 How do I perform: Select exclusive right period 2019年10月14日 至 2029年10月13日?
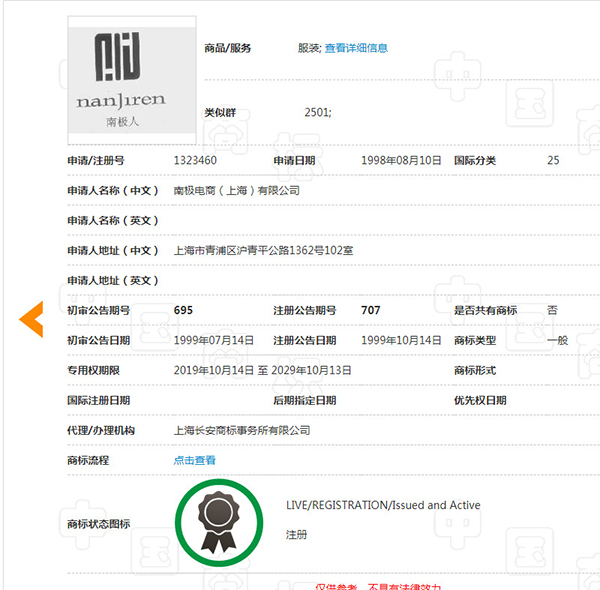click(262, 370)
